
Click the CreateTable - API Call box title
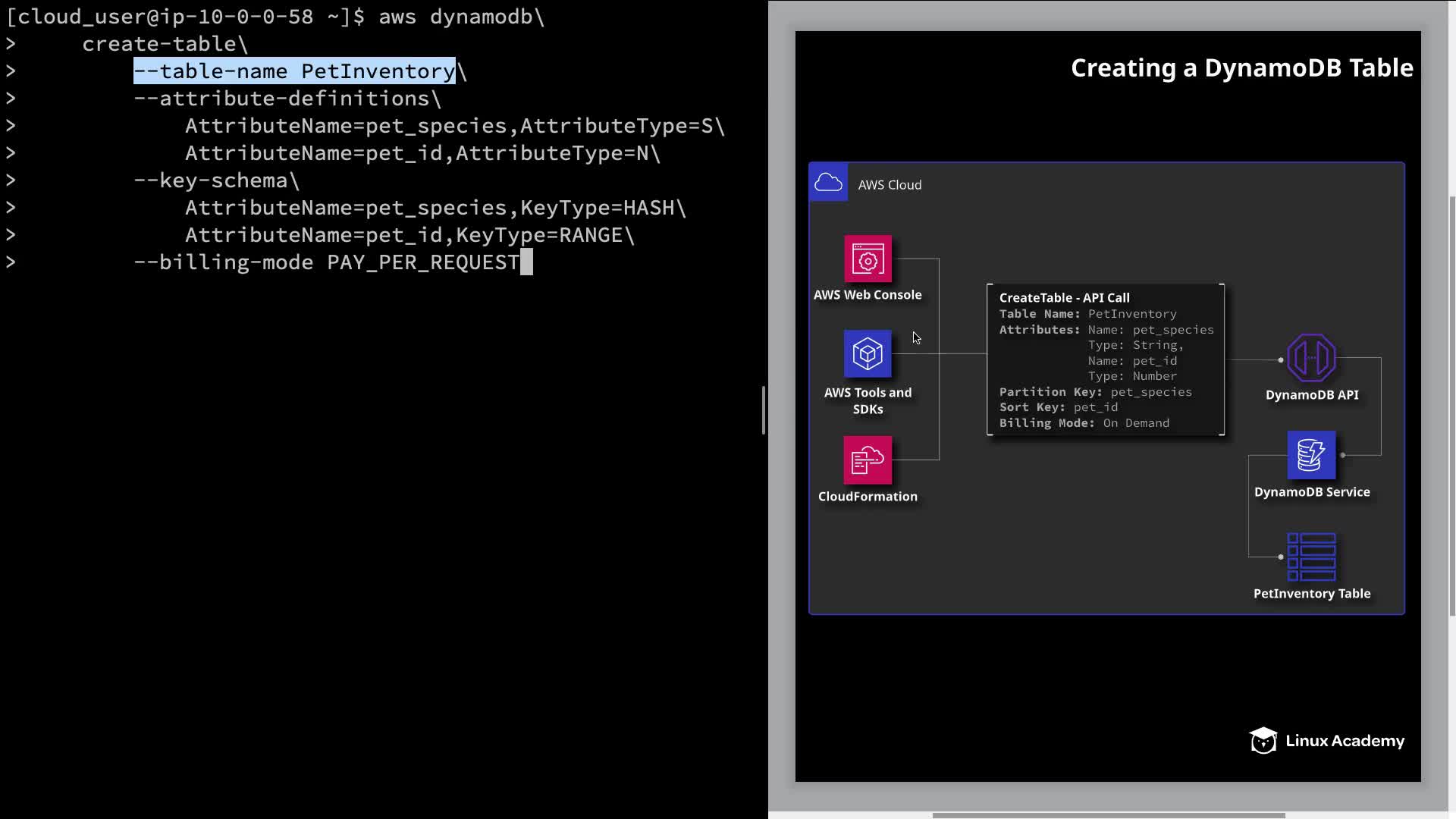(1064, 298)
